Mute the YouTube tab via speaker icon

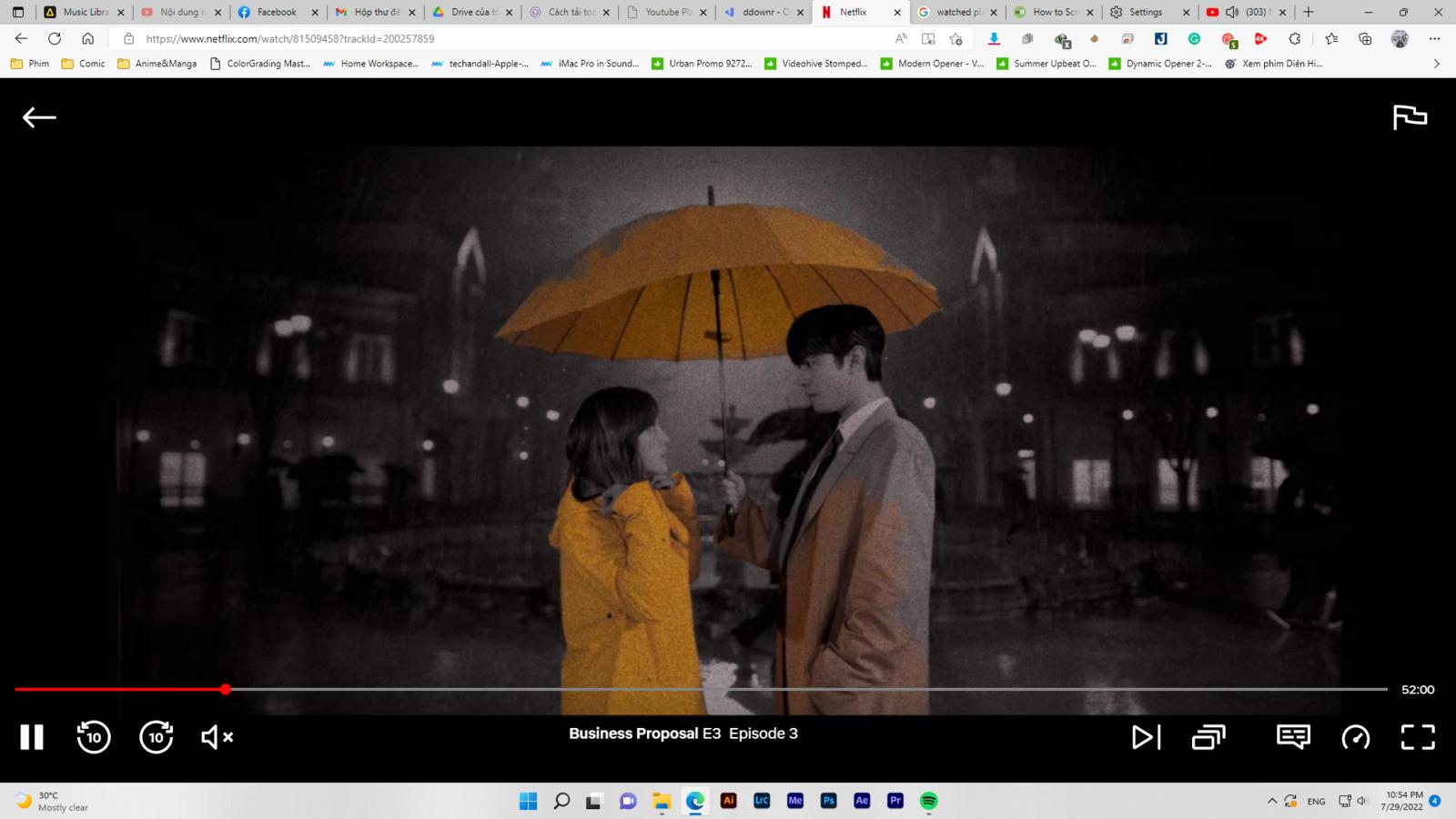point(1232,12)
